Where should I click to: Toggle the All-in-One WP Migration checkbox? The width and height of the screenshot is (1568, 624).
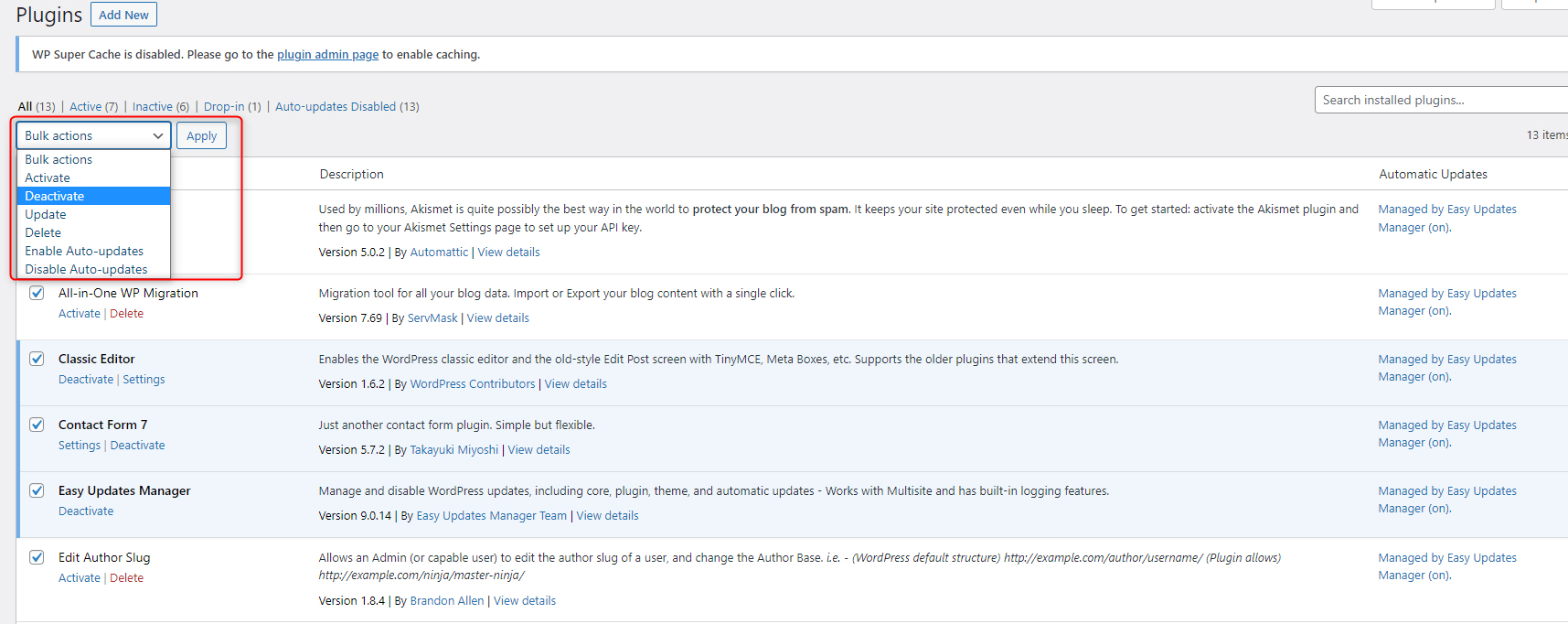tap(37, 293)
